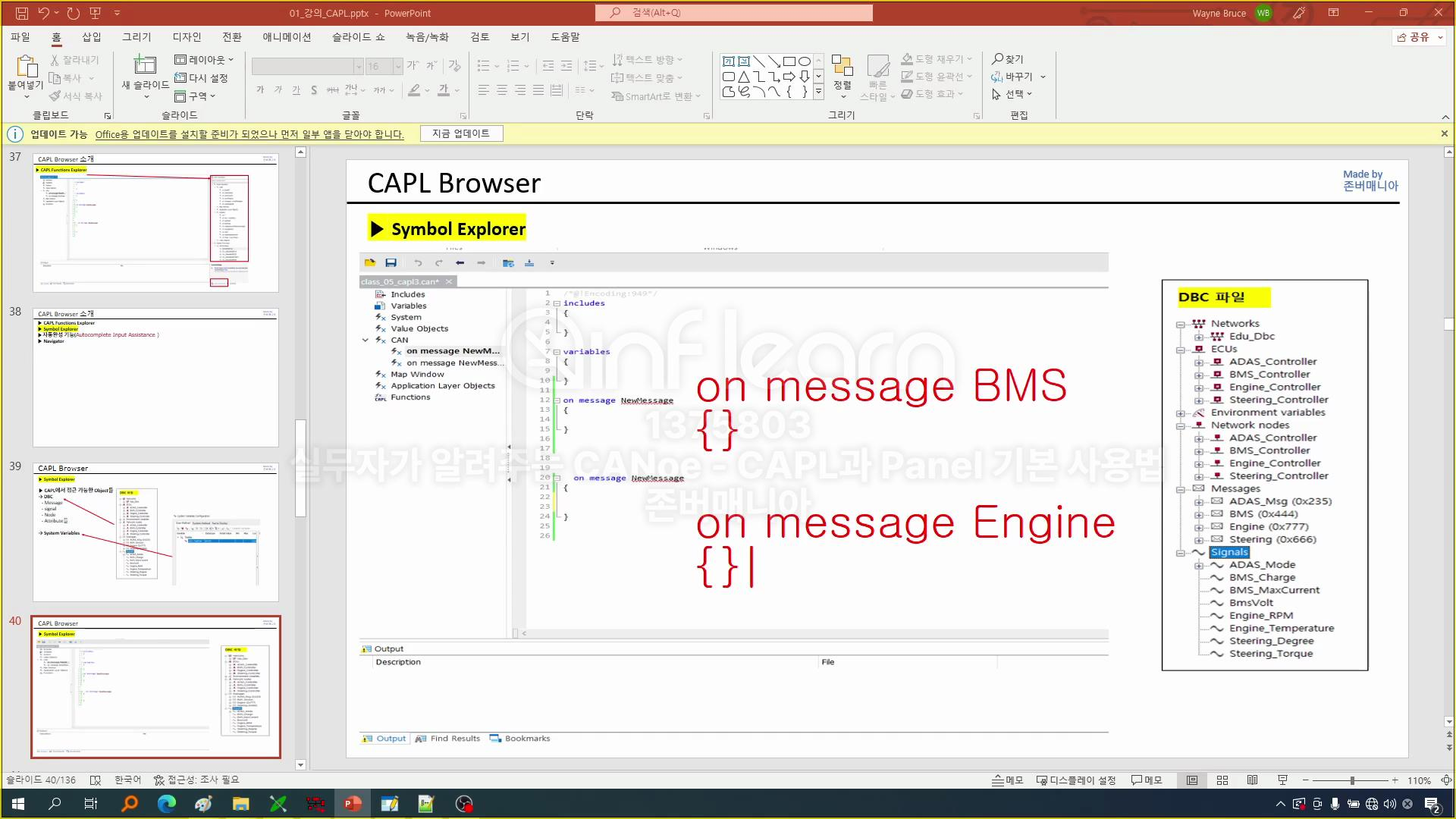Click the 디스플레이 설정 status bar button

pos(1075,780)
